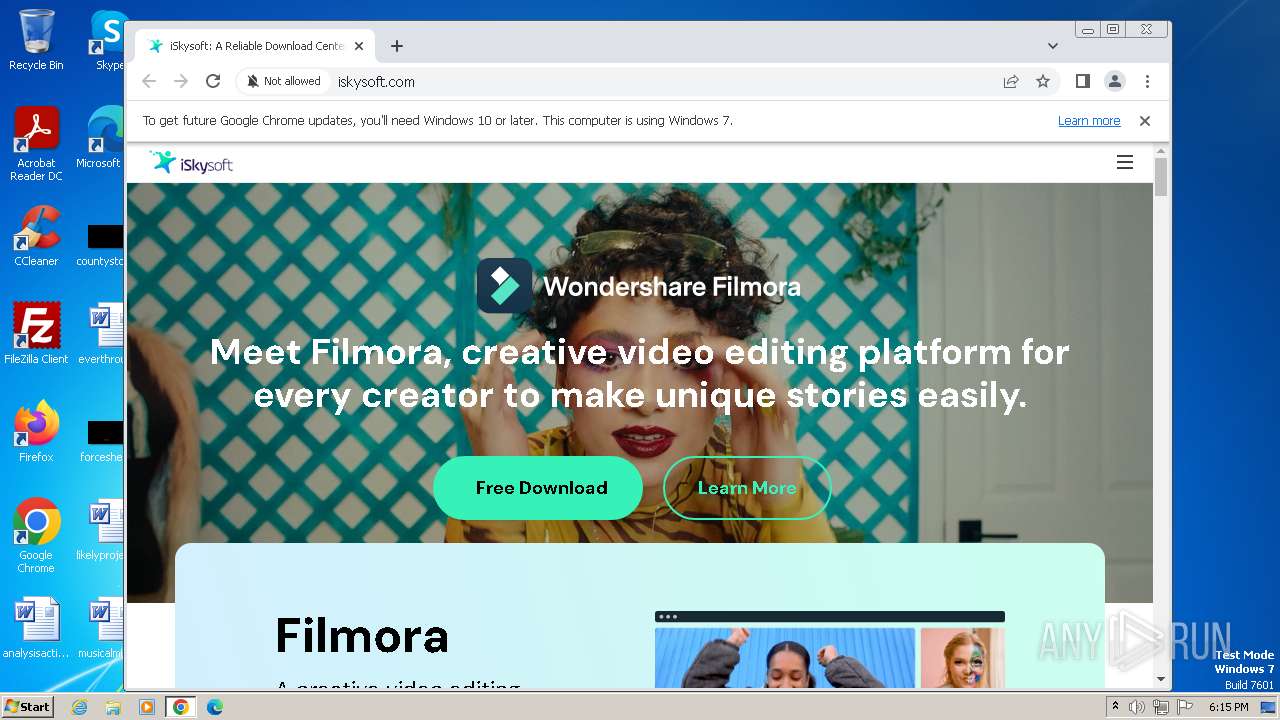Open Skype desktop shortcut
Screen dimensions: 1280x720
click(x=108, y=40)
